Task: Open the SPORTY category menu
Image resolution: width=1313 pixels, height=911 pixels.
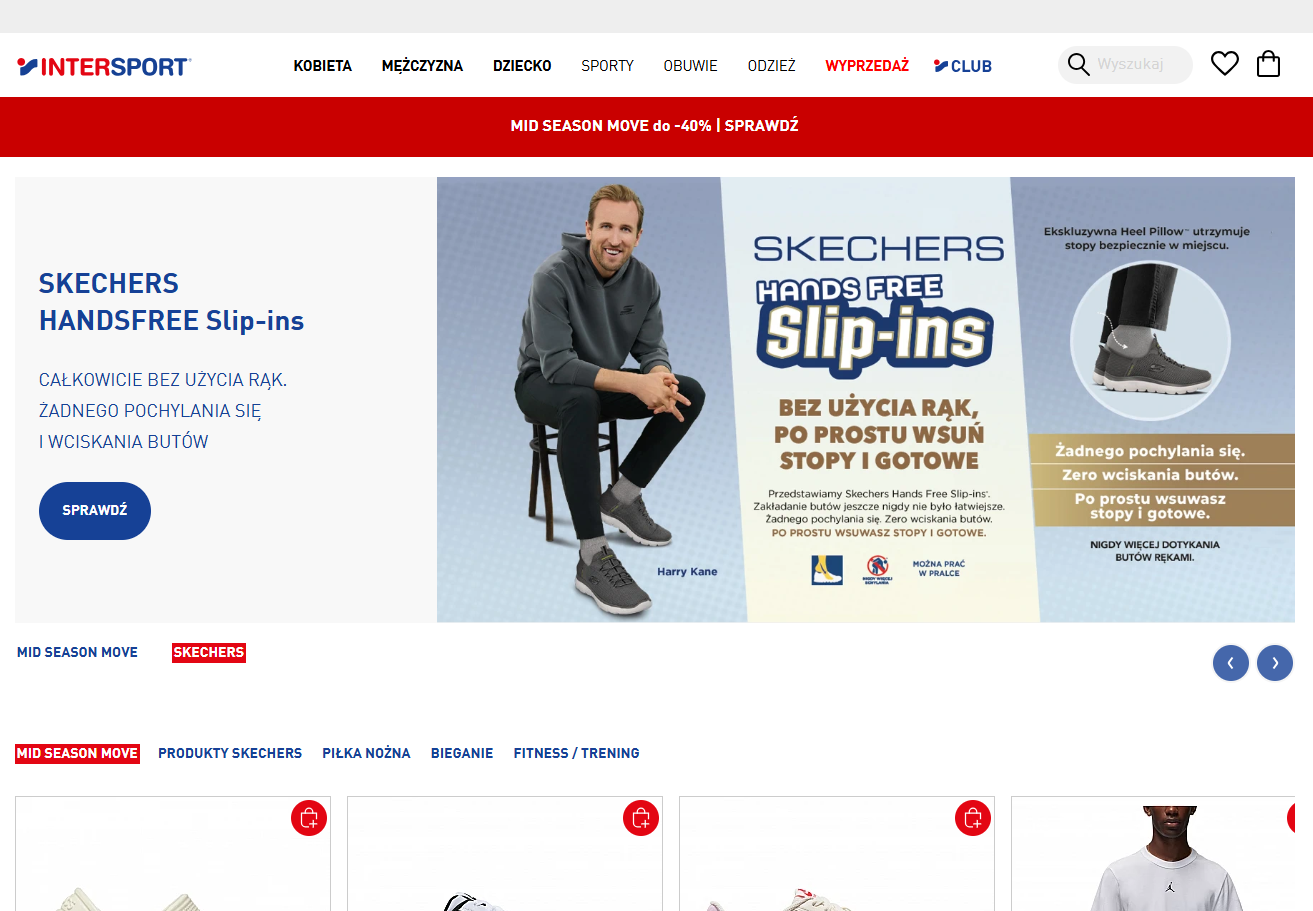Action: (608, 66)
